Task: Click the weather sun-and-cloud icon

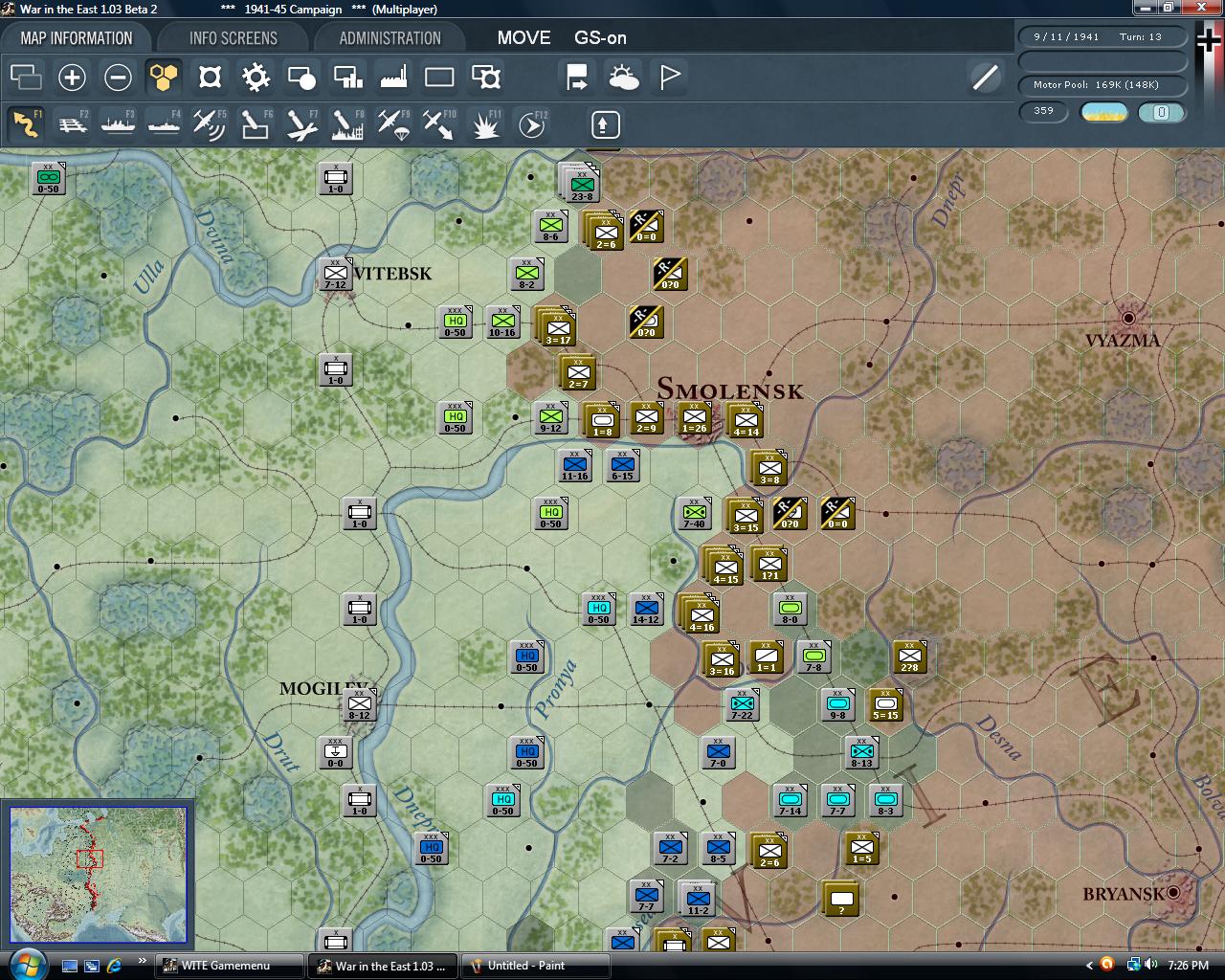Action: click(623, 77)
